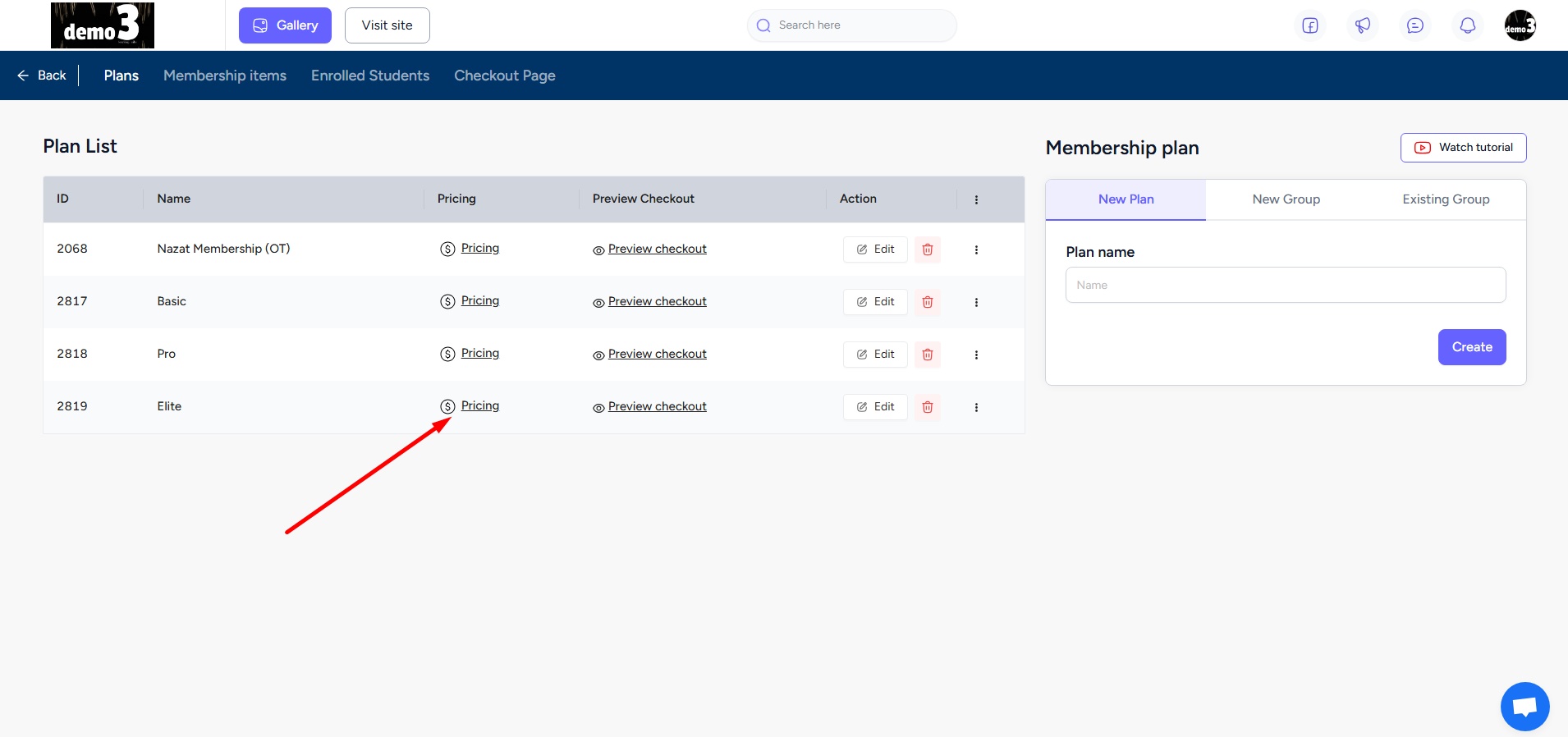The width and height of the screenshot is (1568, 737).
Task: Open Pricing link for Elite plan
Action: click(480, 405)
